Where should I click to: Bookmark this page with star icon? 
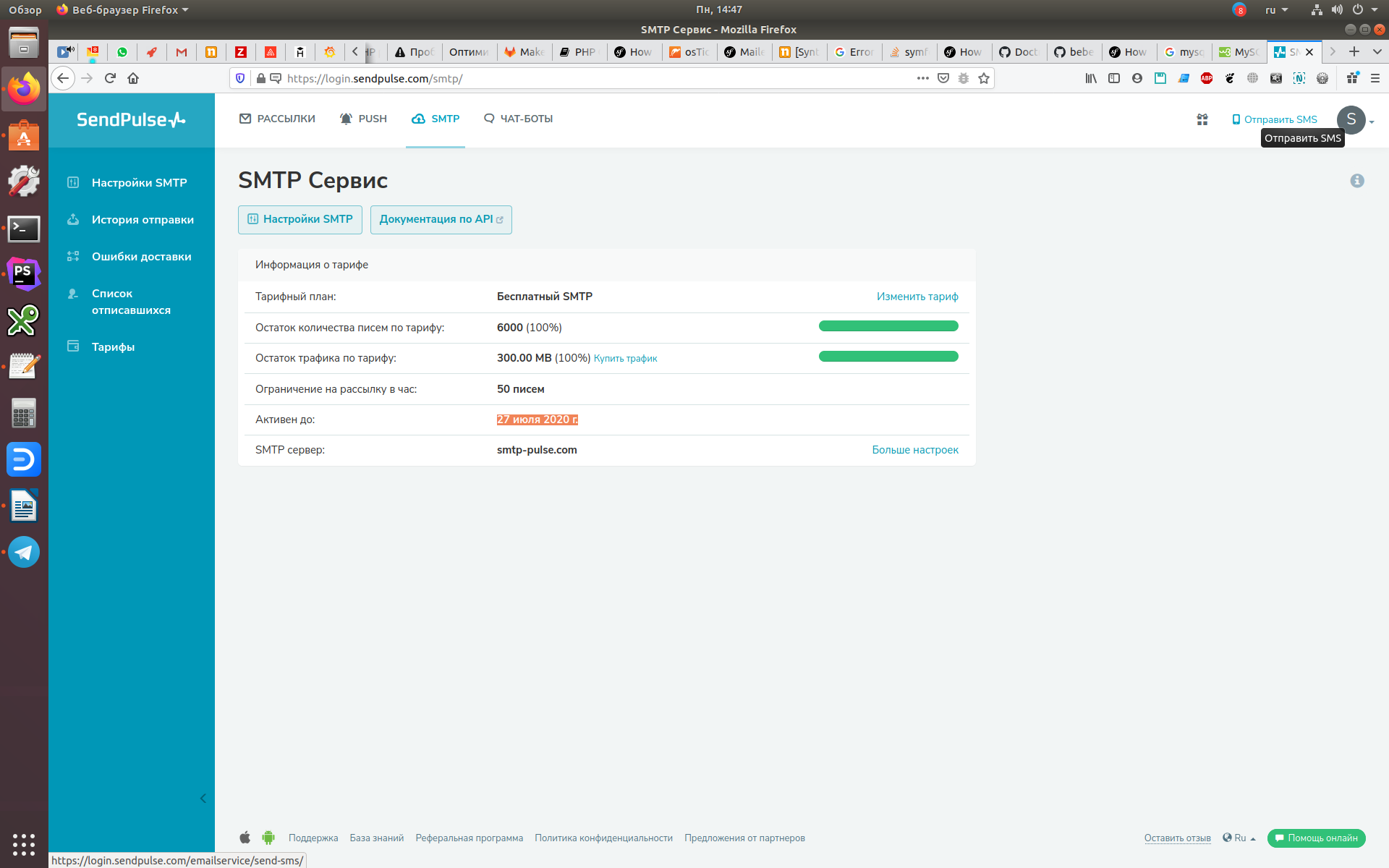pyautogui.click(x=984, y=78)
